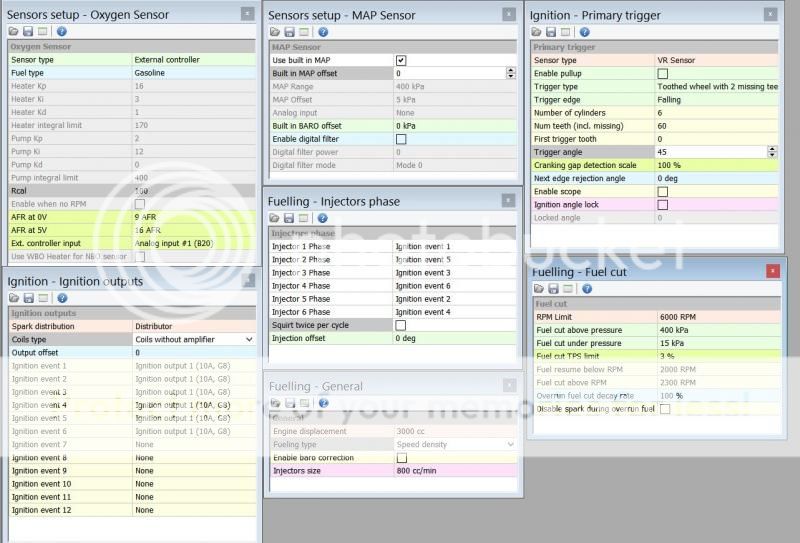
Task: Click the Injectors size value field
Action: [455, 470]
